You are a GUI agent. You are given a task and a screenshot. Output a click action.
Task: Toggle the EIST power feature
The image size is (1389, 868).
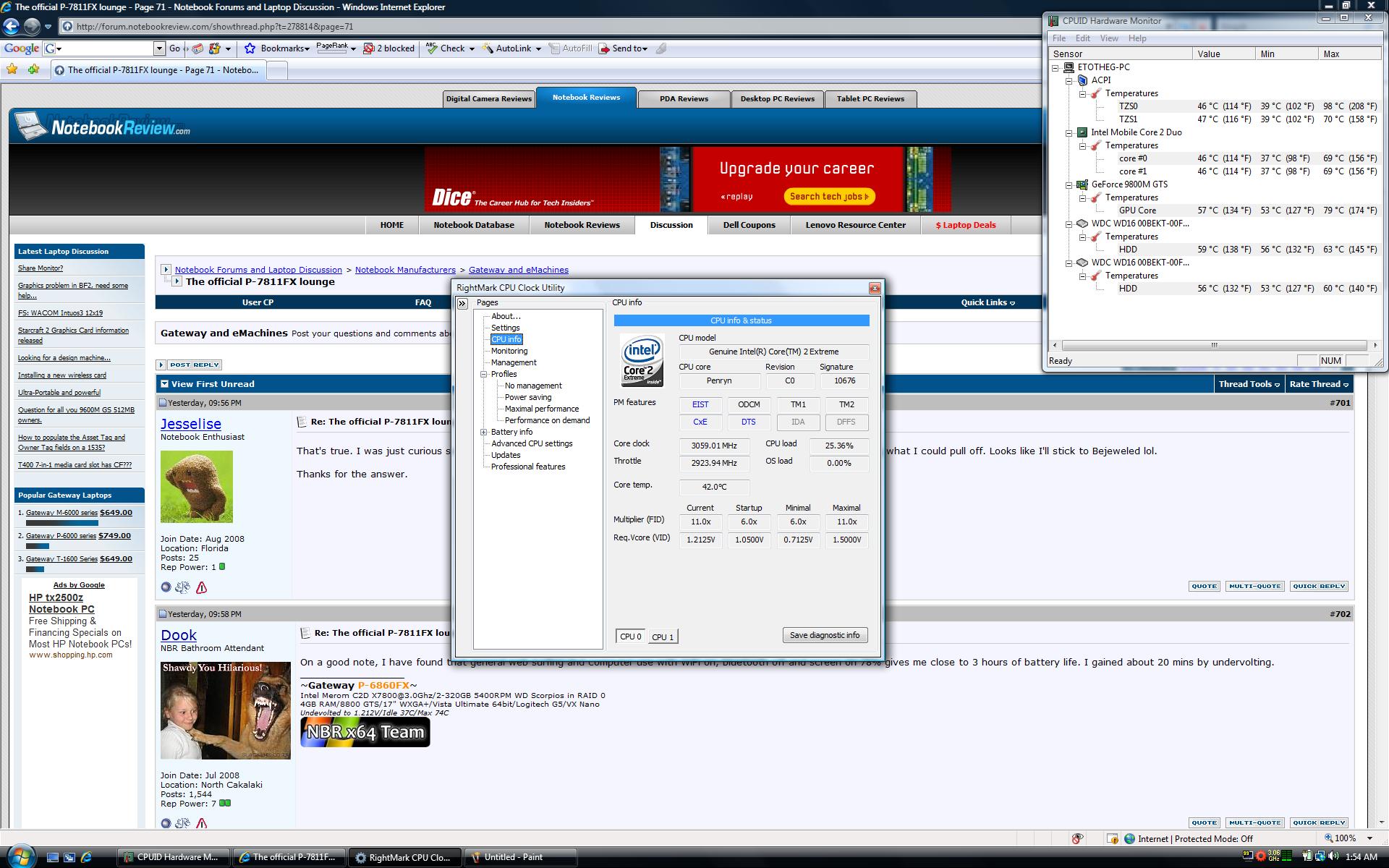[x=700, y=405]
